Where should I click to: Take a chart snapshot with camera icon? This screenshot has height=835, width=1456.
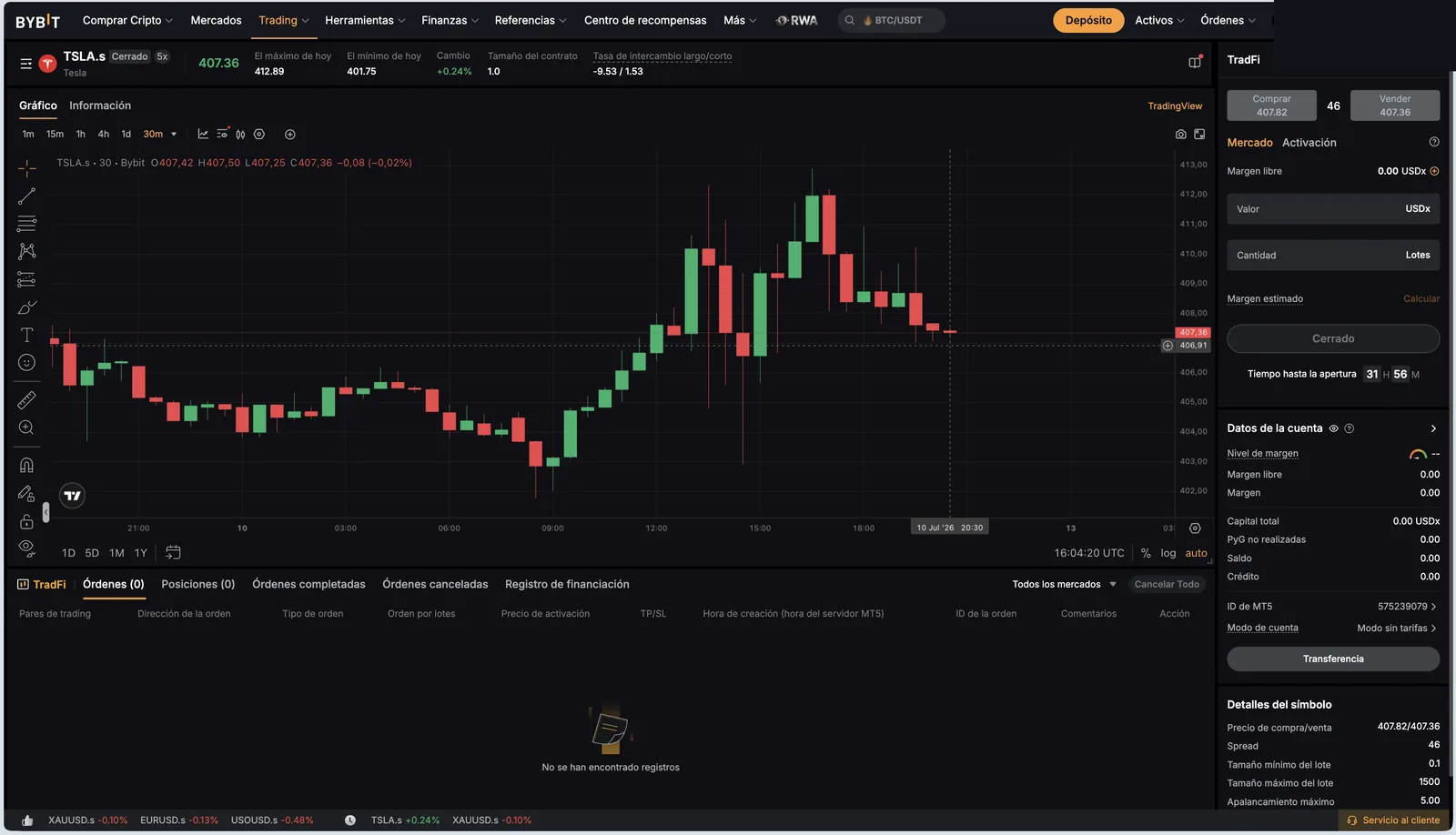(1181, 134)
